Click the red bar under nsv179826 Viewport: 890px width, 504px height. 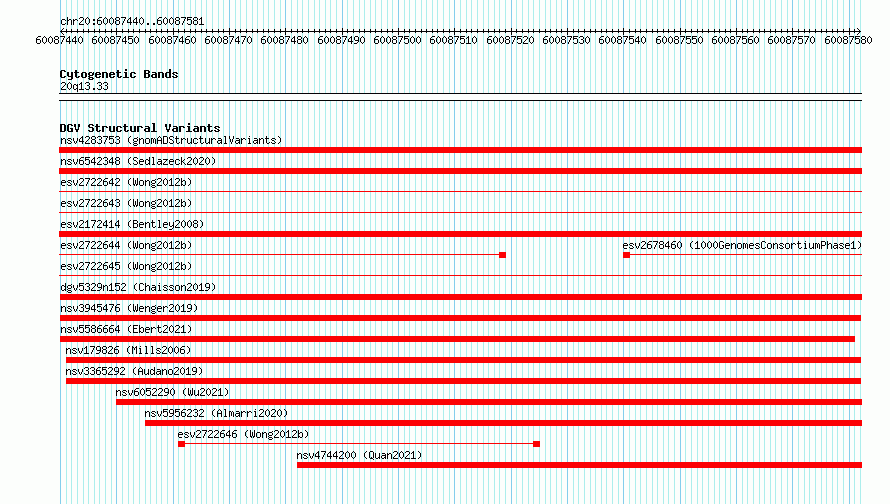pos(463,360)
